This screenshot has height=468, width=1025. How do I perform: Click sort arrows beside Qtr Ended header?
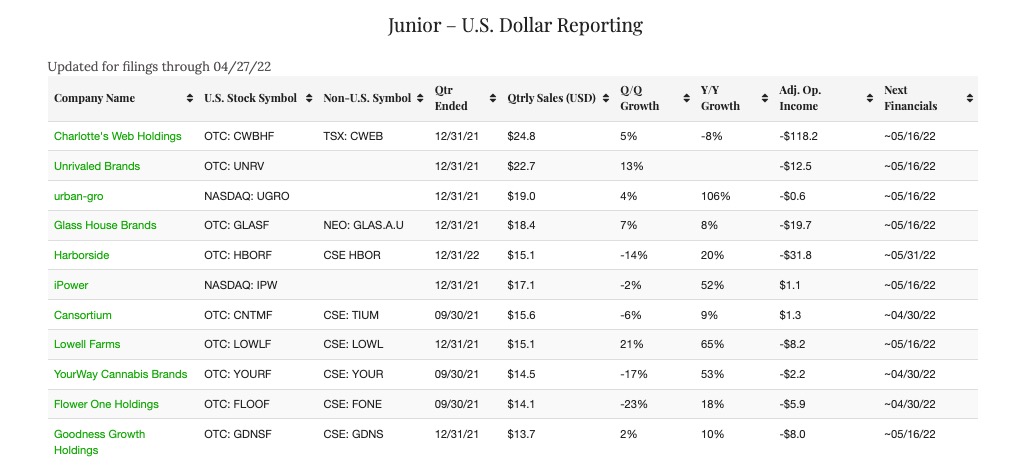tap(493, 98)
